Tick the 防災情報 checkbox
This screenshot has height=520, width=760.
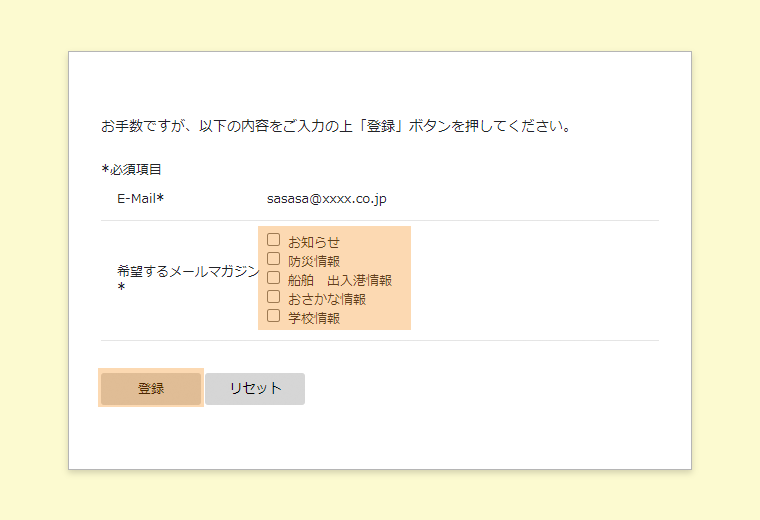[x=273, y=259]
